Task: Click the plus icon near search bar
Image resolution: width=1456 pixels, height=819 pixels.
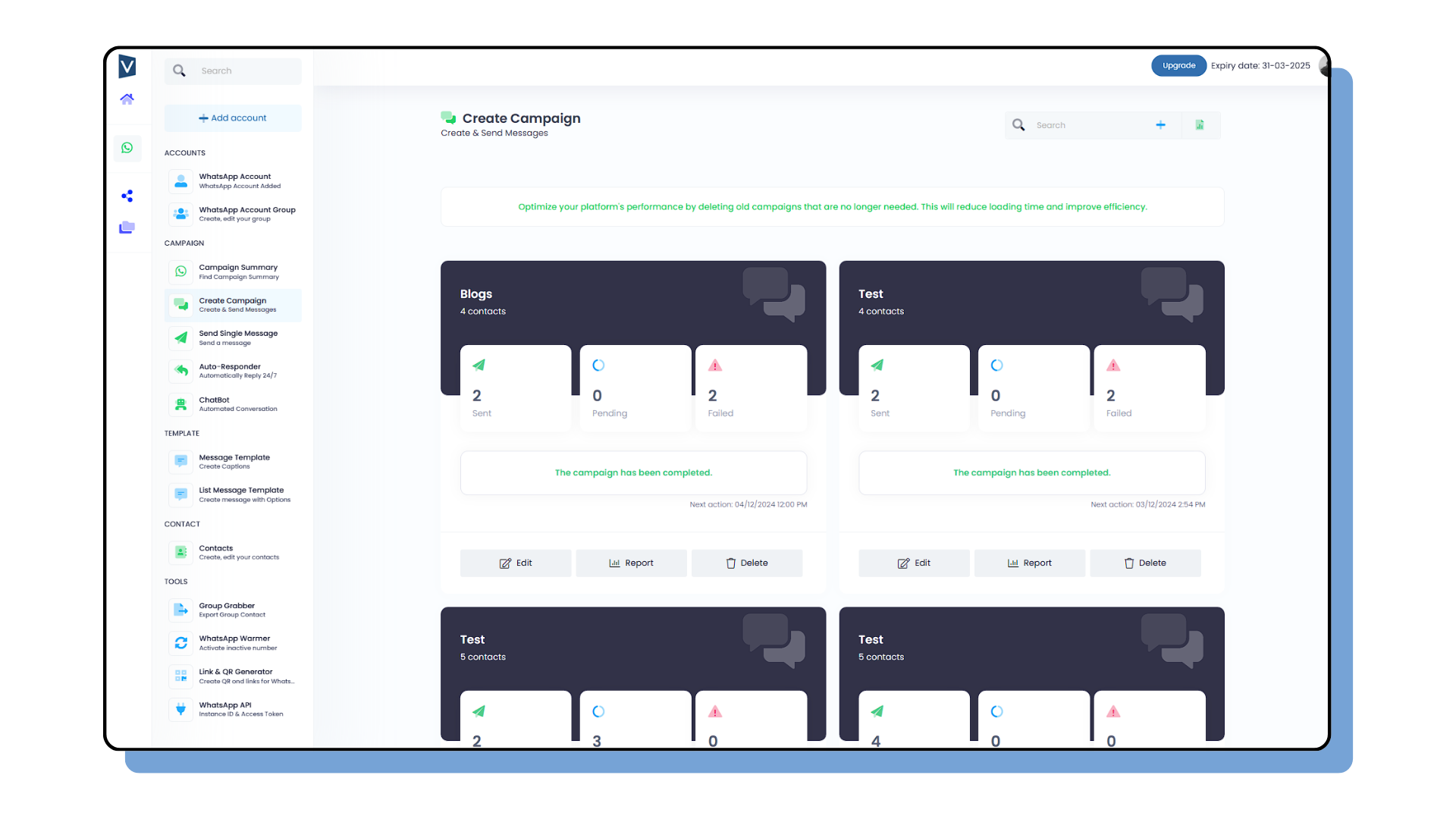Action: pyautogui.click(x=1161, y=124)
